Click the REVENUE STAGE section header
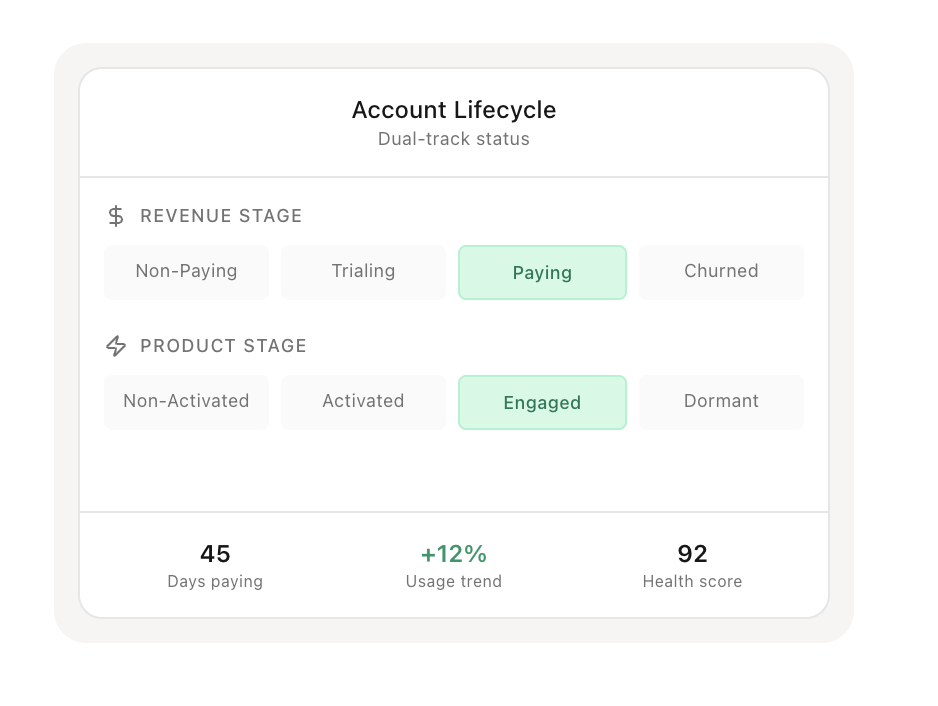The height and width of the screenshot is (706, 938). pyautogui.click(x=221, y=216)
